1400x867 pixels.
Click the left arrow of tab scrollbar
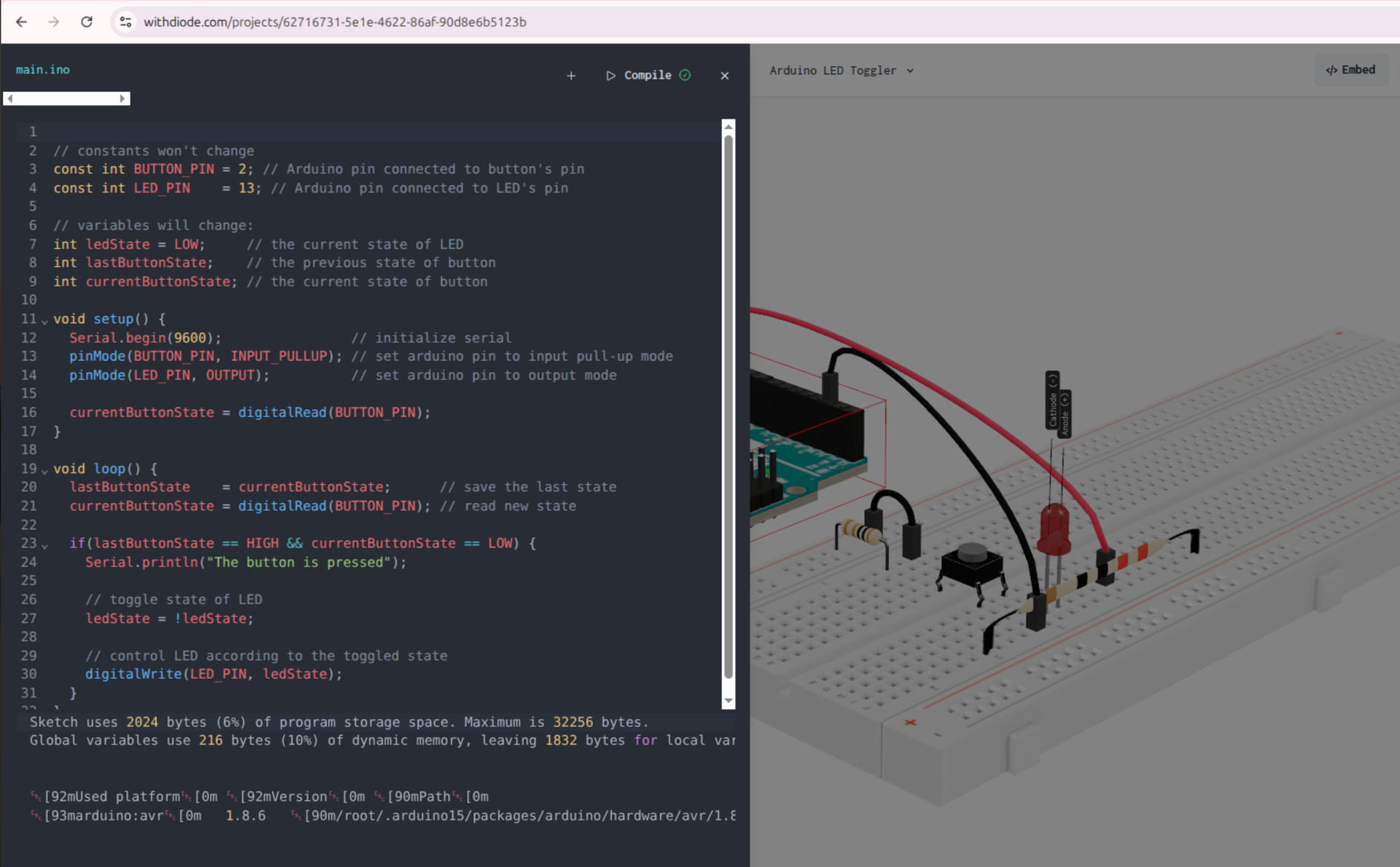(9, 98)
